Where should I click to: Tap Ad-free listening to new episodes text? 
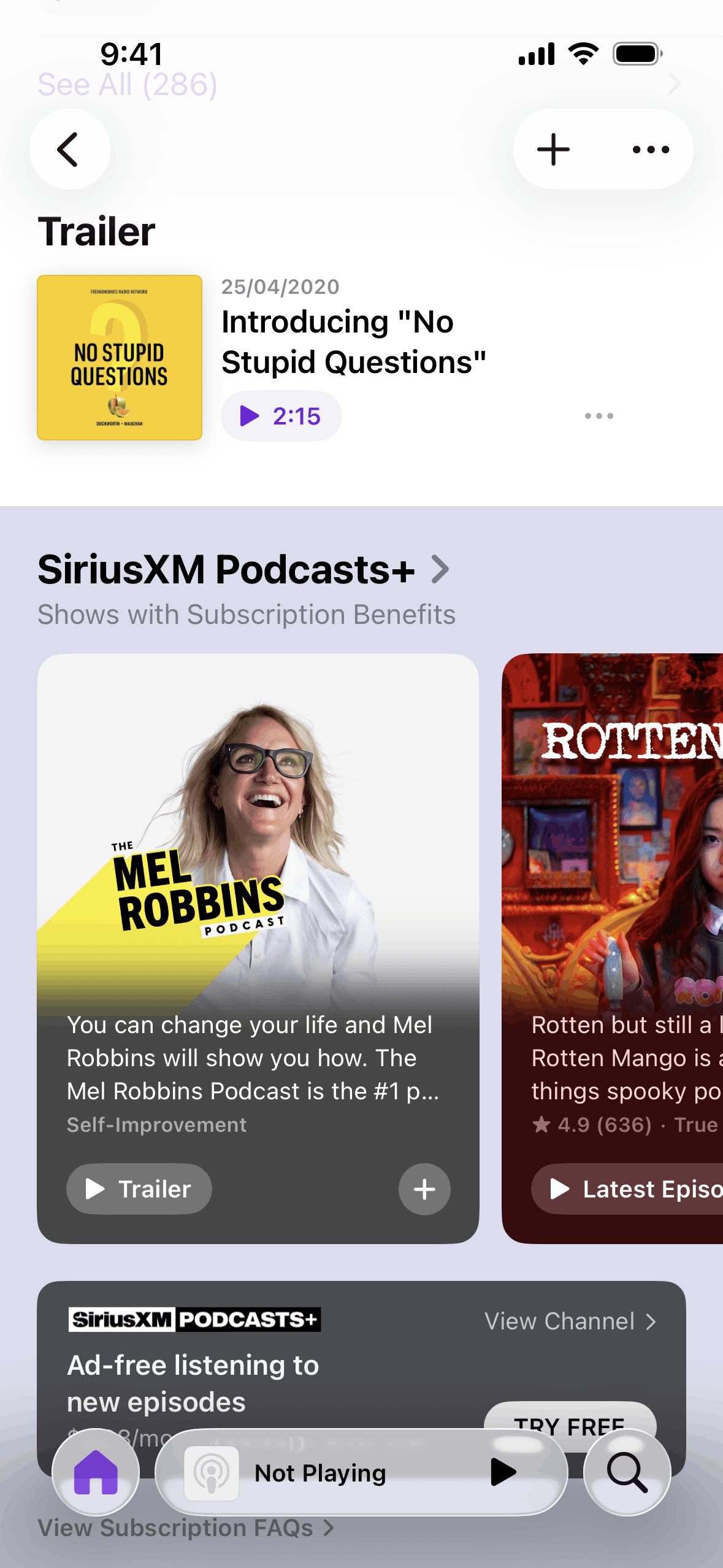pyautogui.click(x=193, y=1383)
